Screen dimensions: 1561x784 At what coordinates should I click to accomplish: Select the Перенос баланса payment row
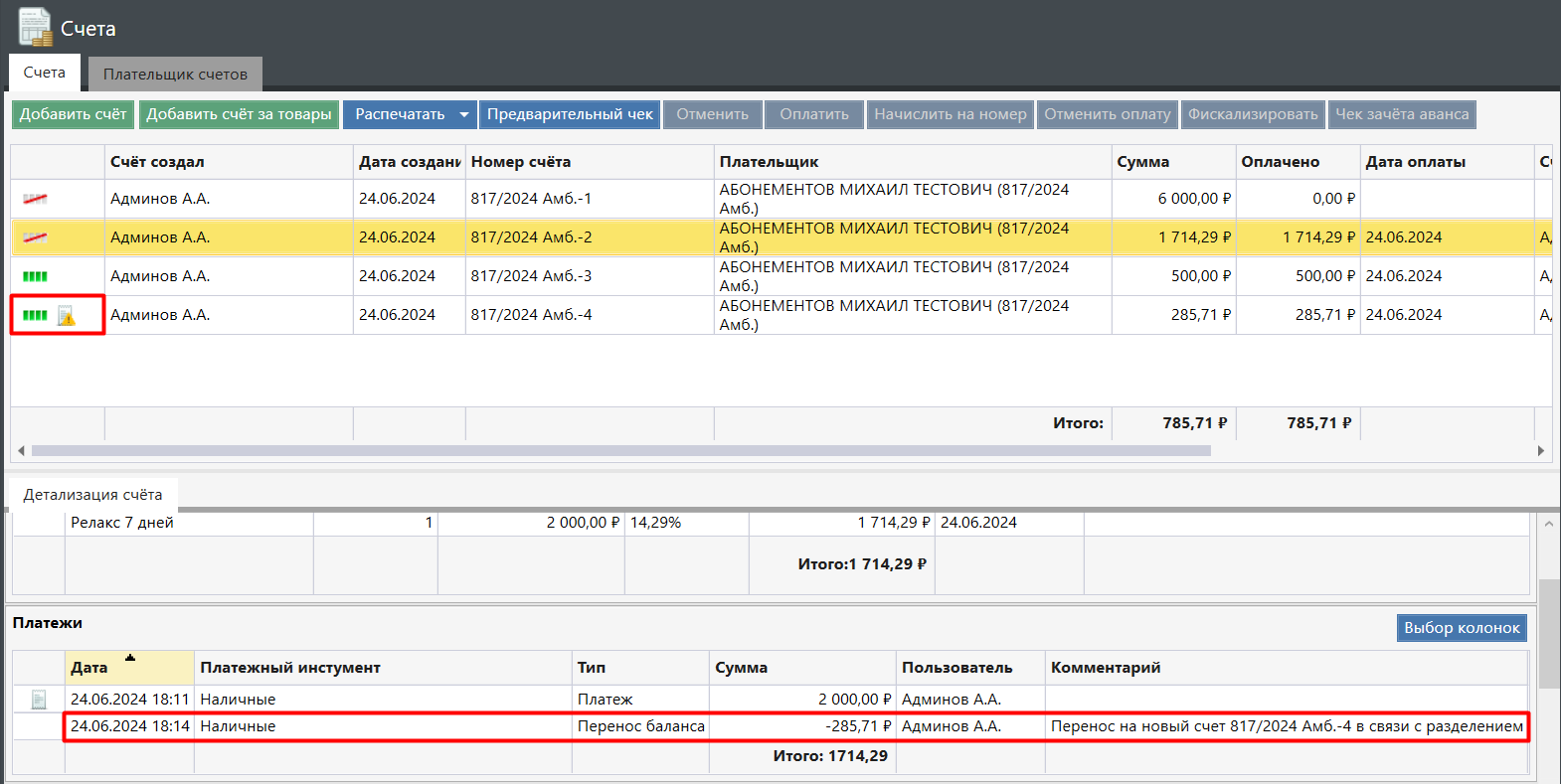coord(640,726)
